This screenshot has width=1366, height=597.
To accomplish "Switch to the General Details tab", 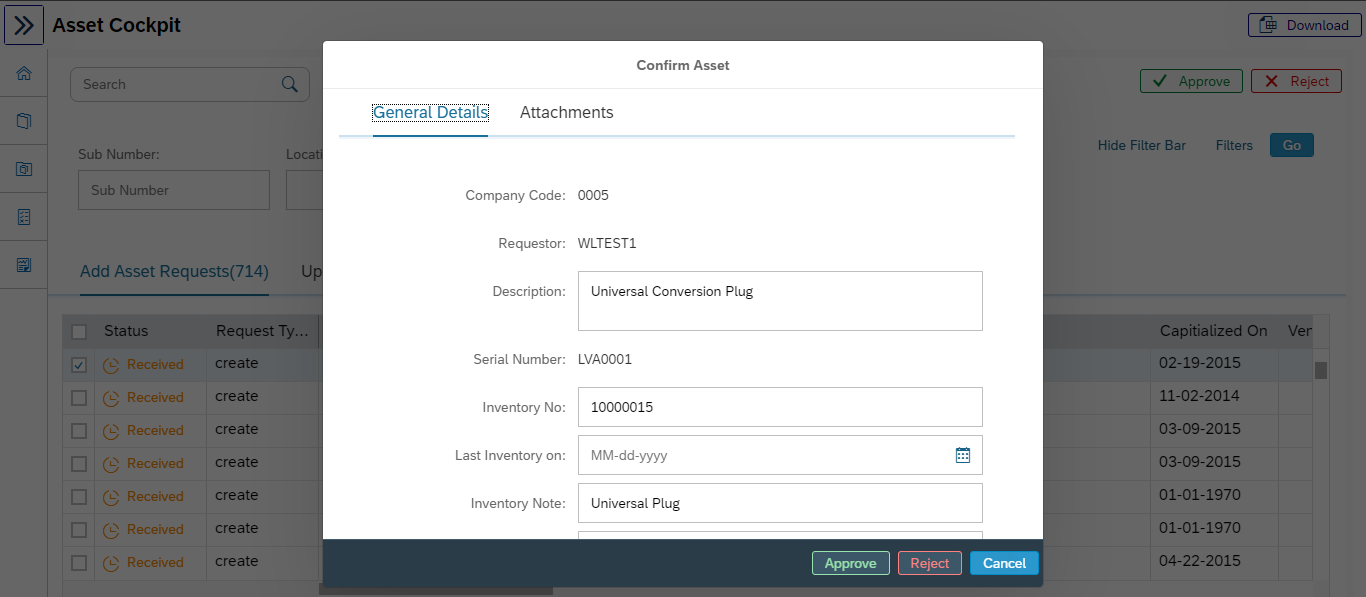I will click(430, 112).
